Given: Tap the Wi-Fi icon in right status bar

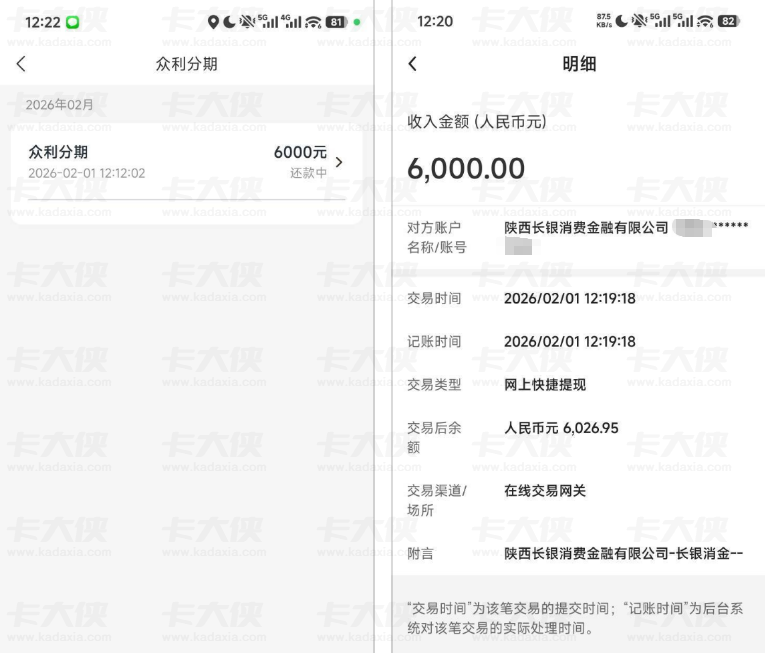Looking at the screenshot, I should (x=705, y=21).
